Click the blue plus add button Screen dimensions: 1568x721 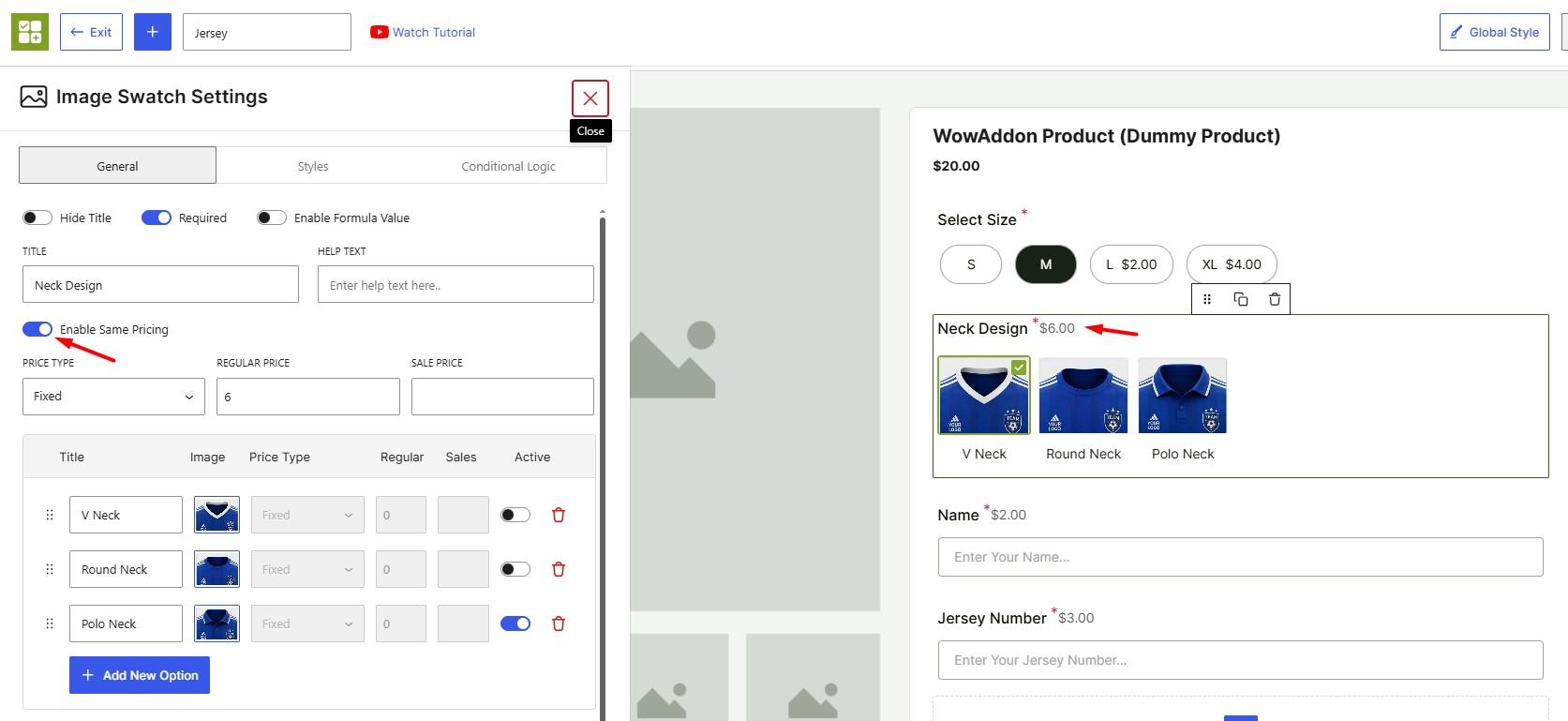point(153,32)
